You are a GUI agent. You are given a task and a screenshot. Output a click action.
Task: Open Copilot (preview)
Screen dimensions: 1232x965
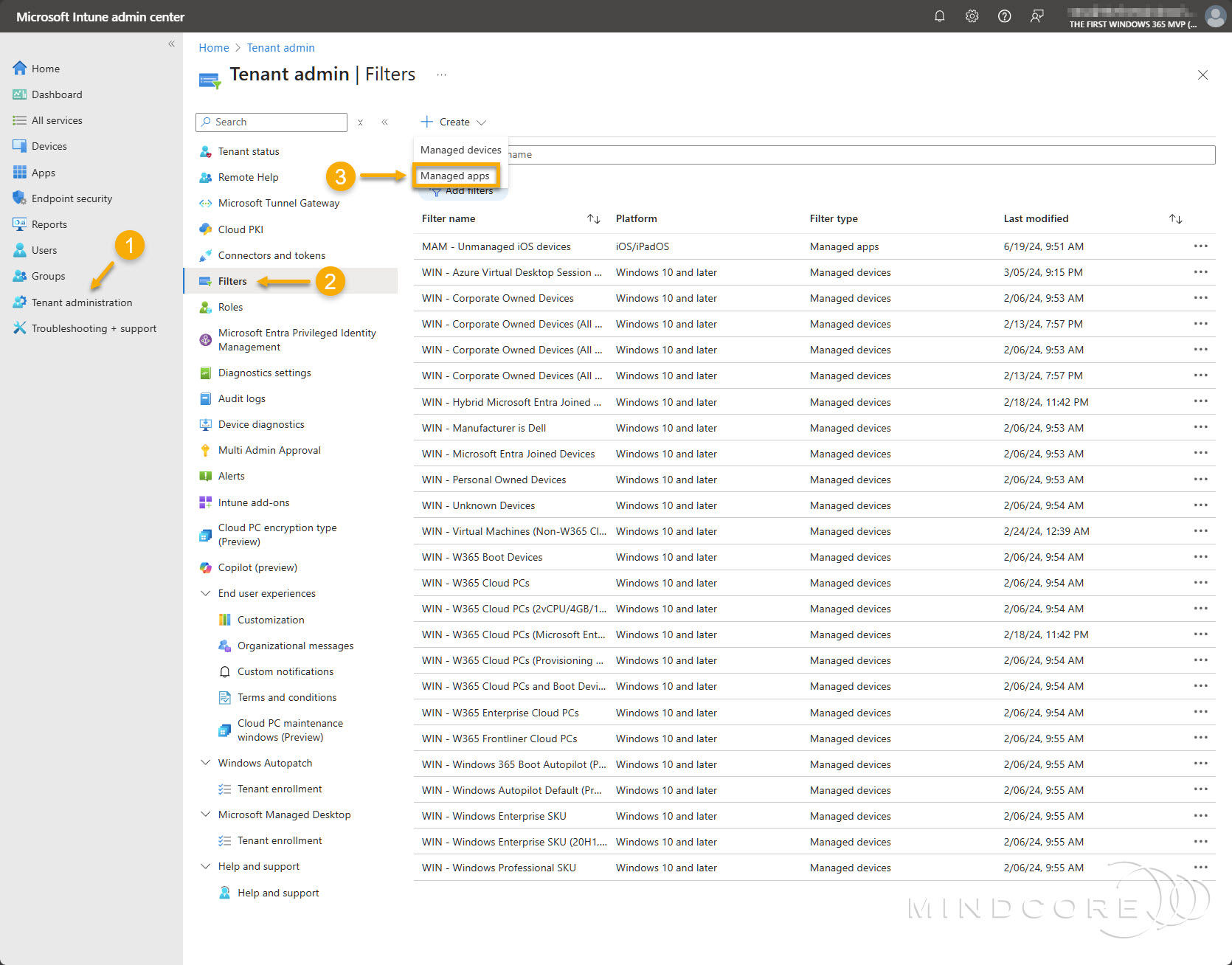coord(257,567)
